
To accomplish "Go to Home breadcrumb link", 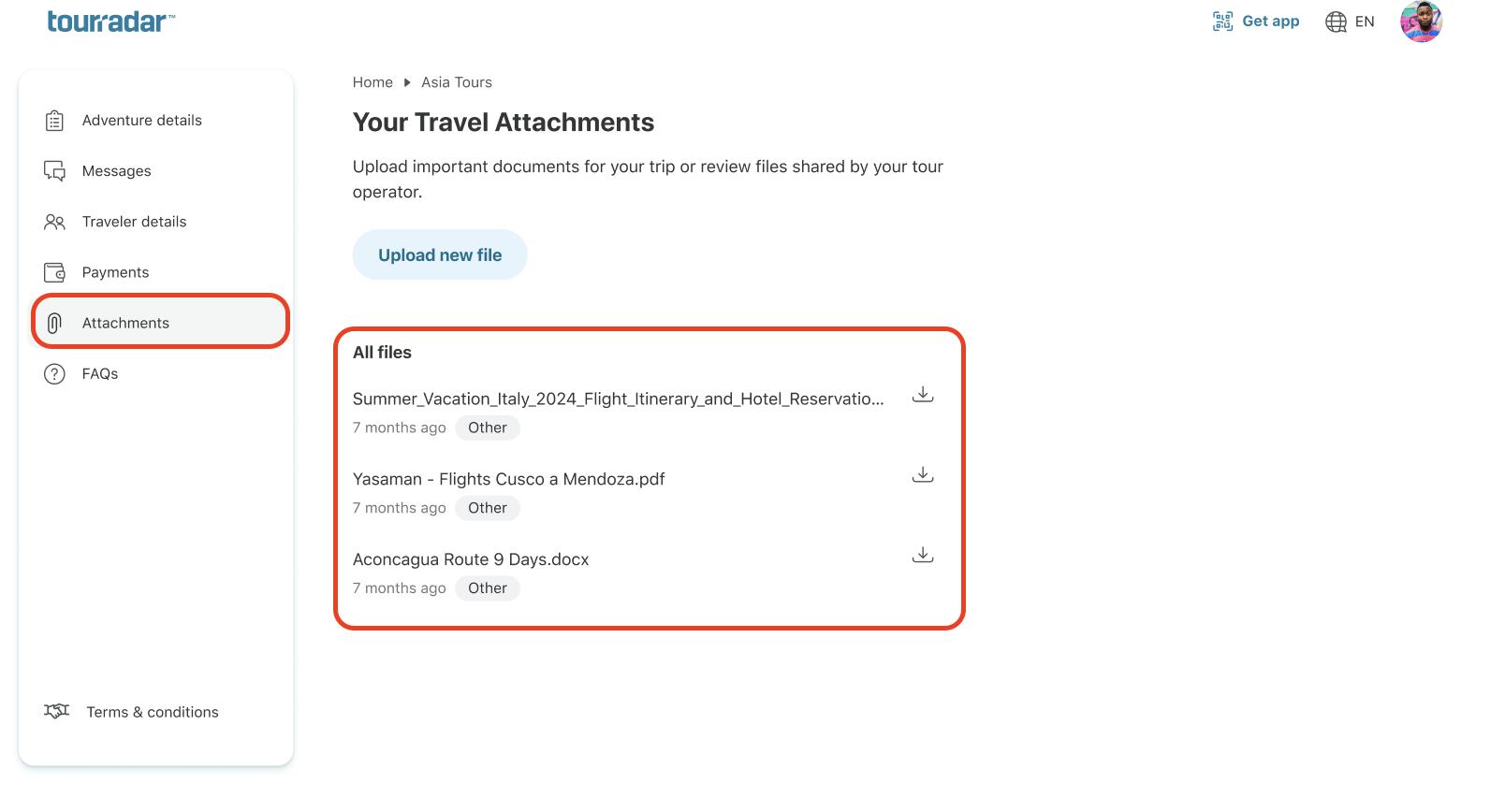I will 372,82.
